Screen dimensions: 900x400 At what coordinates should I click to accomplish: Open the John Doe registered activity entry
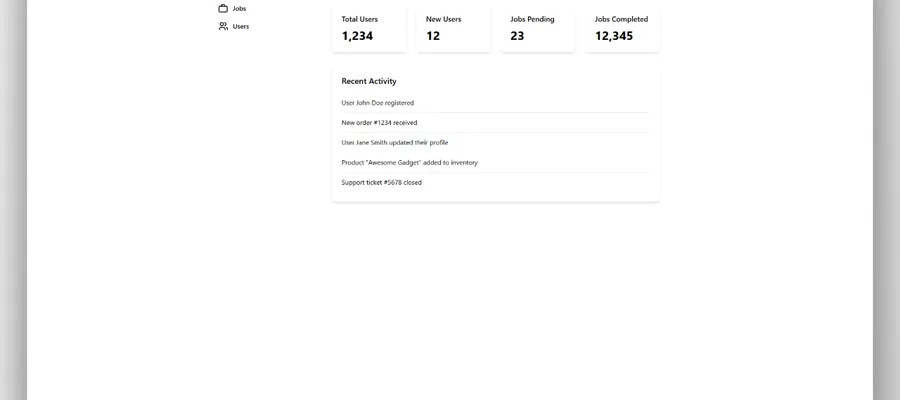(x=378, y=103)
